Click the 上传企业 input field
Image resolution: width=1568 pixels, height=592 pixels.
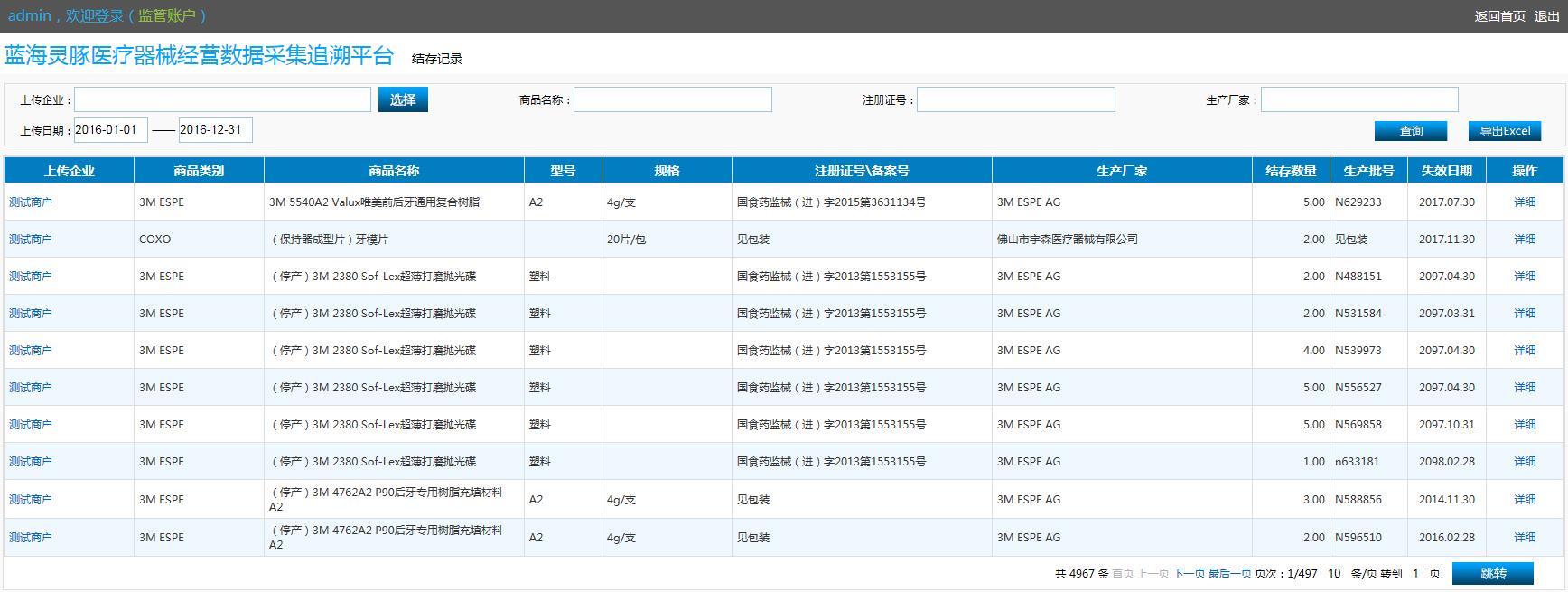[x=222, y=99]
